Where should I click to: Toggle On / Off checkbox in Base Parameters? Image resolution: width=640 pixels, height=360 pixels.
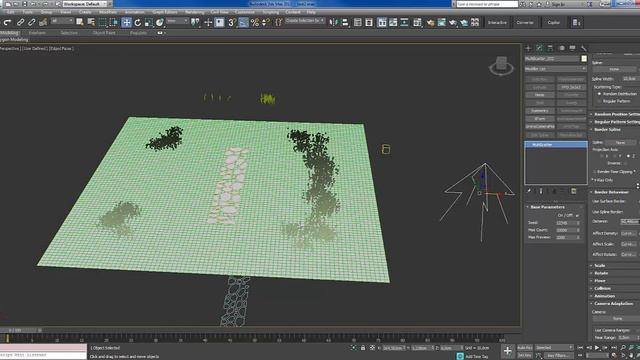point(577,216)
